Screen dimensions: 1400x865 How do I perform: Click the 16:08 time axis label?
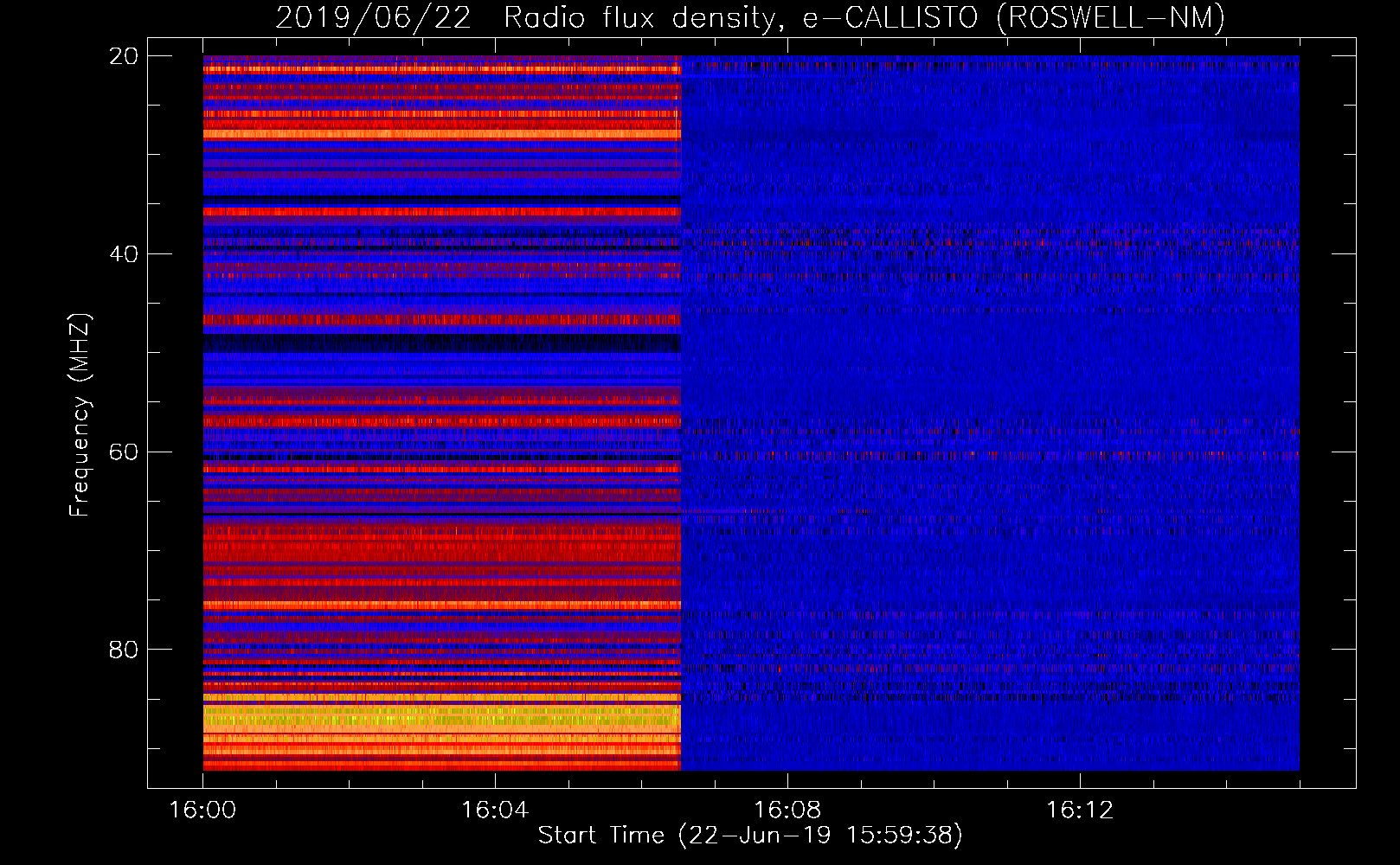coord(787,811)
